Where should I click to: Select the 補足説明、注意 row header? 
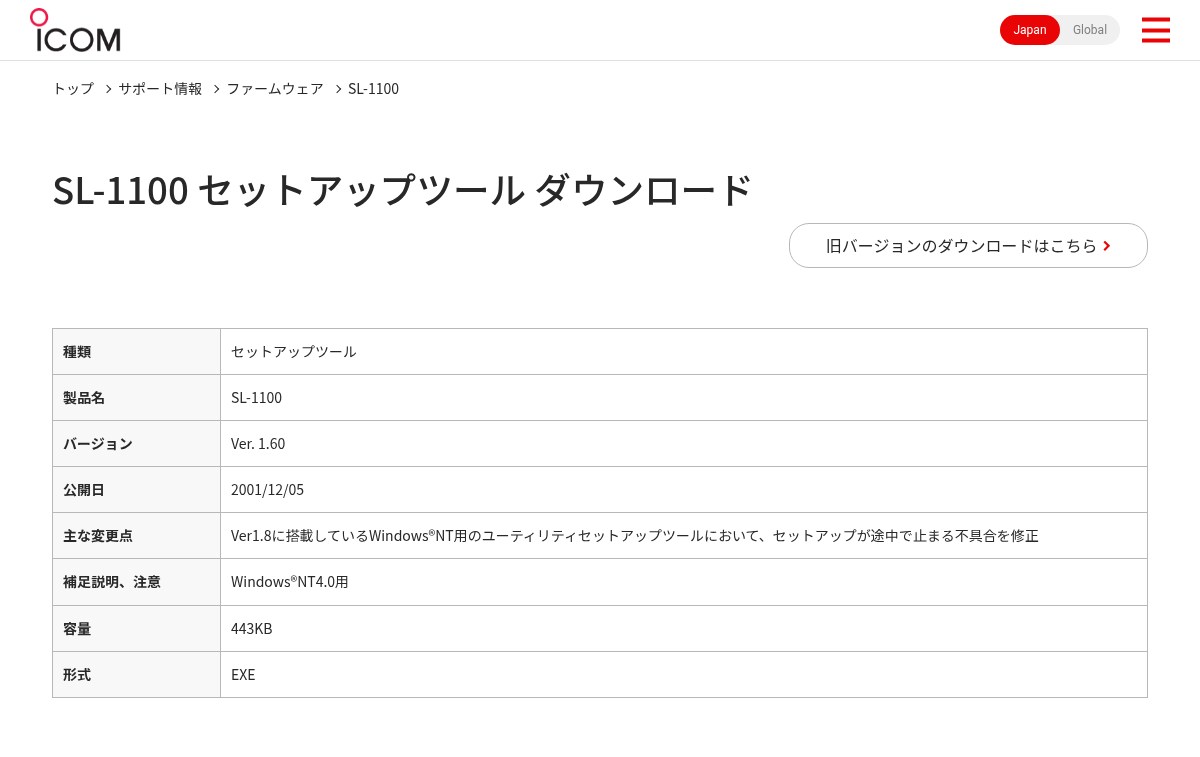(x=136, y=582)
